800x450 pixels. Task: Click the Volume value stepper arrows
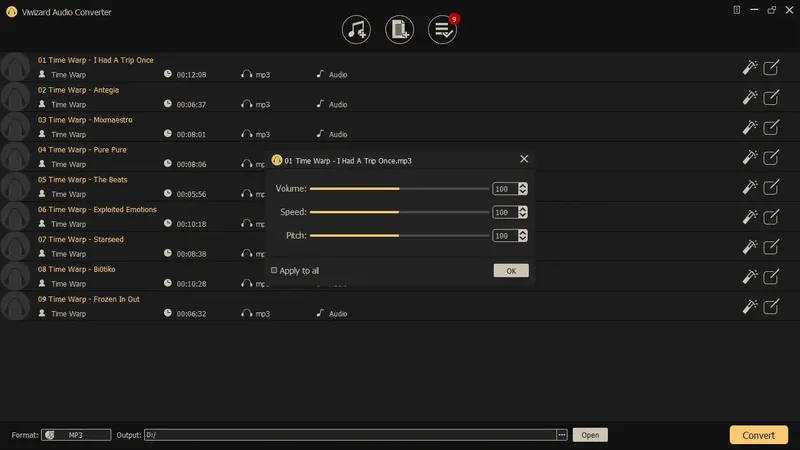[x=522, y=189]
